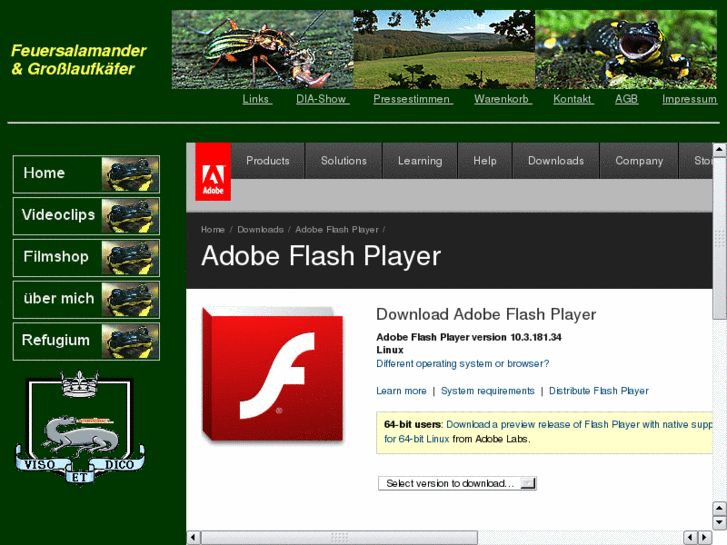Image resolution: width=727 pixels, height=545 pixels.
Task: Open the Adobe Downloads menu
Action: pos(556,161)
